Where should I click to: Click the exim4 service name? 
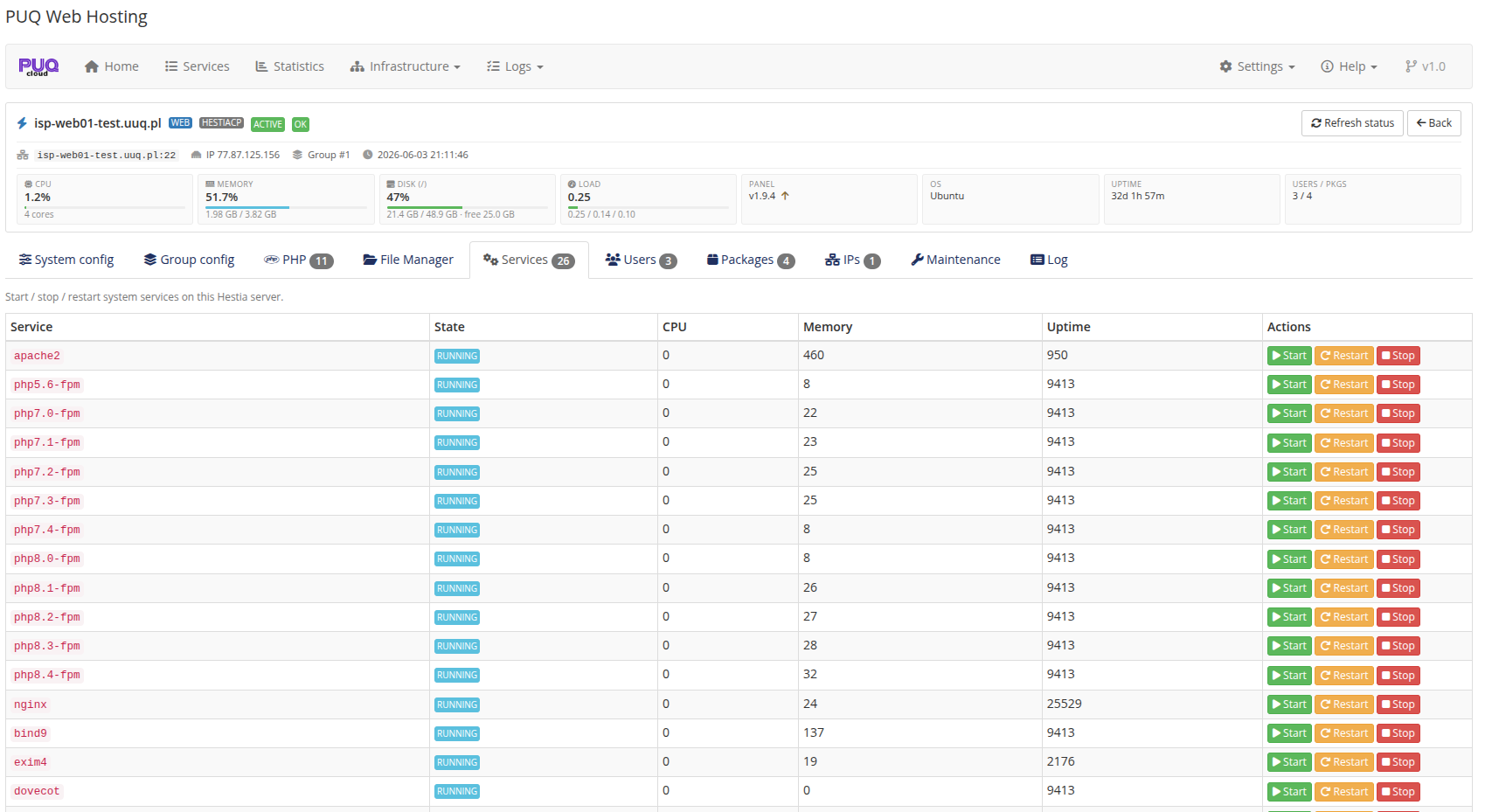click(x=31, y=762)
